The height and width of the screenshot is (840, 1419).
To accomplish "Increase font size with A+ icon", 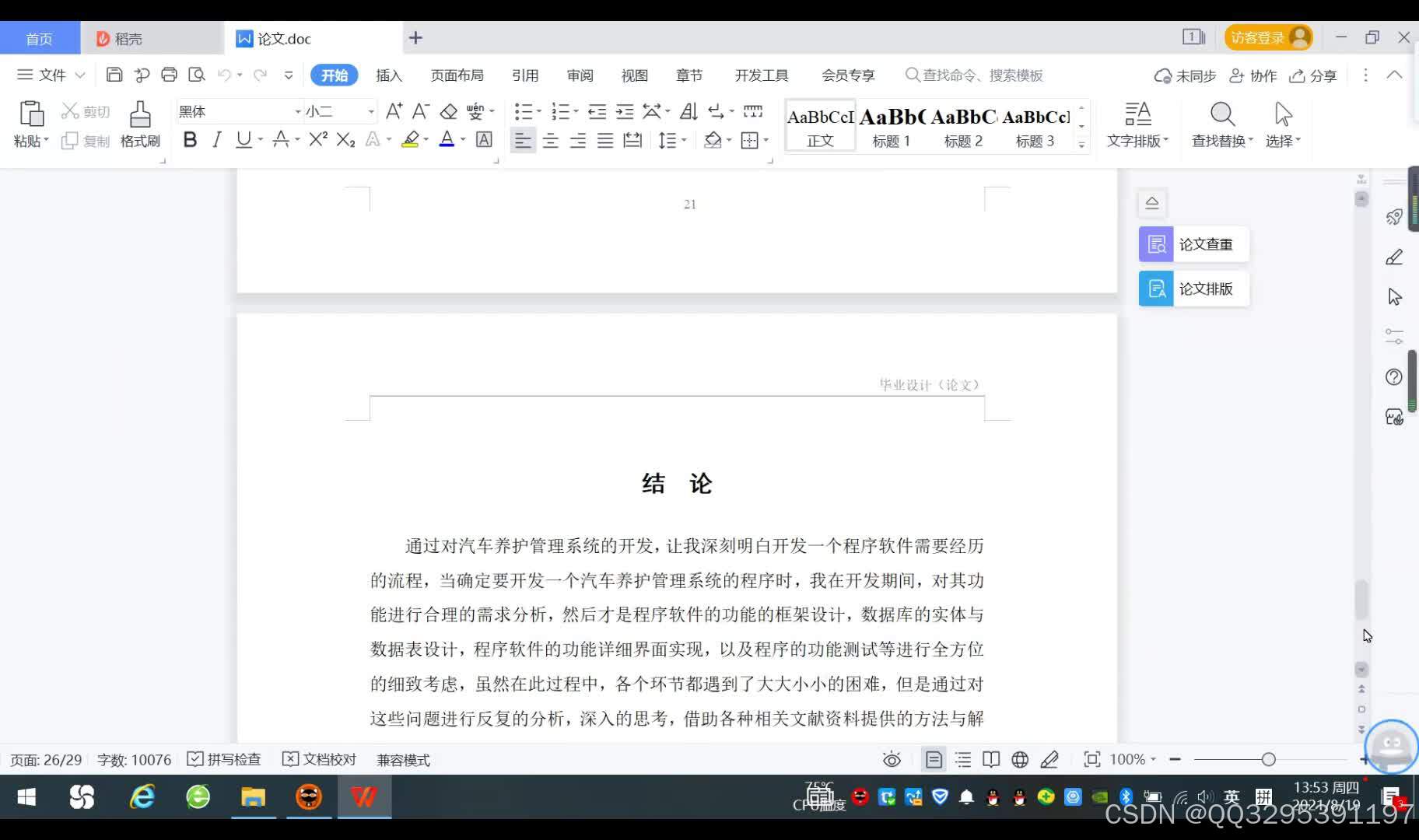I will 394,111.
